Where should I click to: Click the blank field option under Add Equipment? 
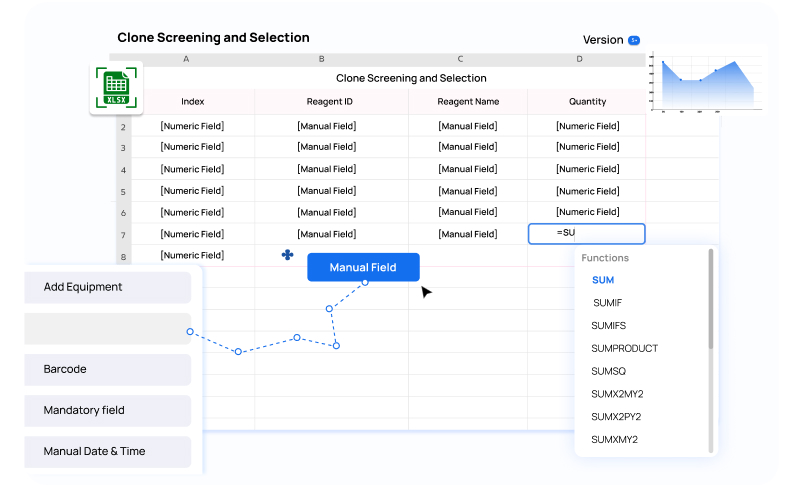point(108,328)
